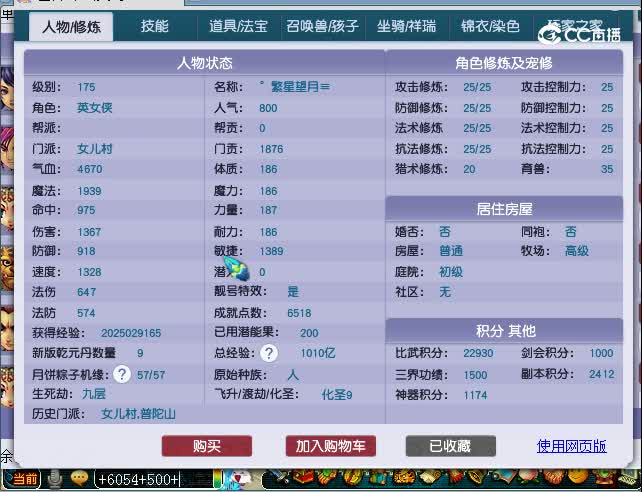Click the 魔法 value 1939
The height and width of the screenshot is (492, 642).
89,191
